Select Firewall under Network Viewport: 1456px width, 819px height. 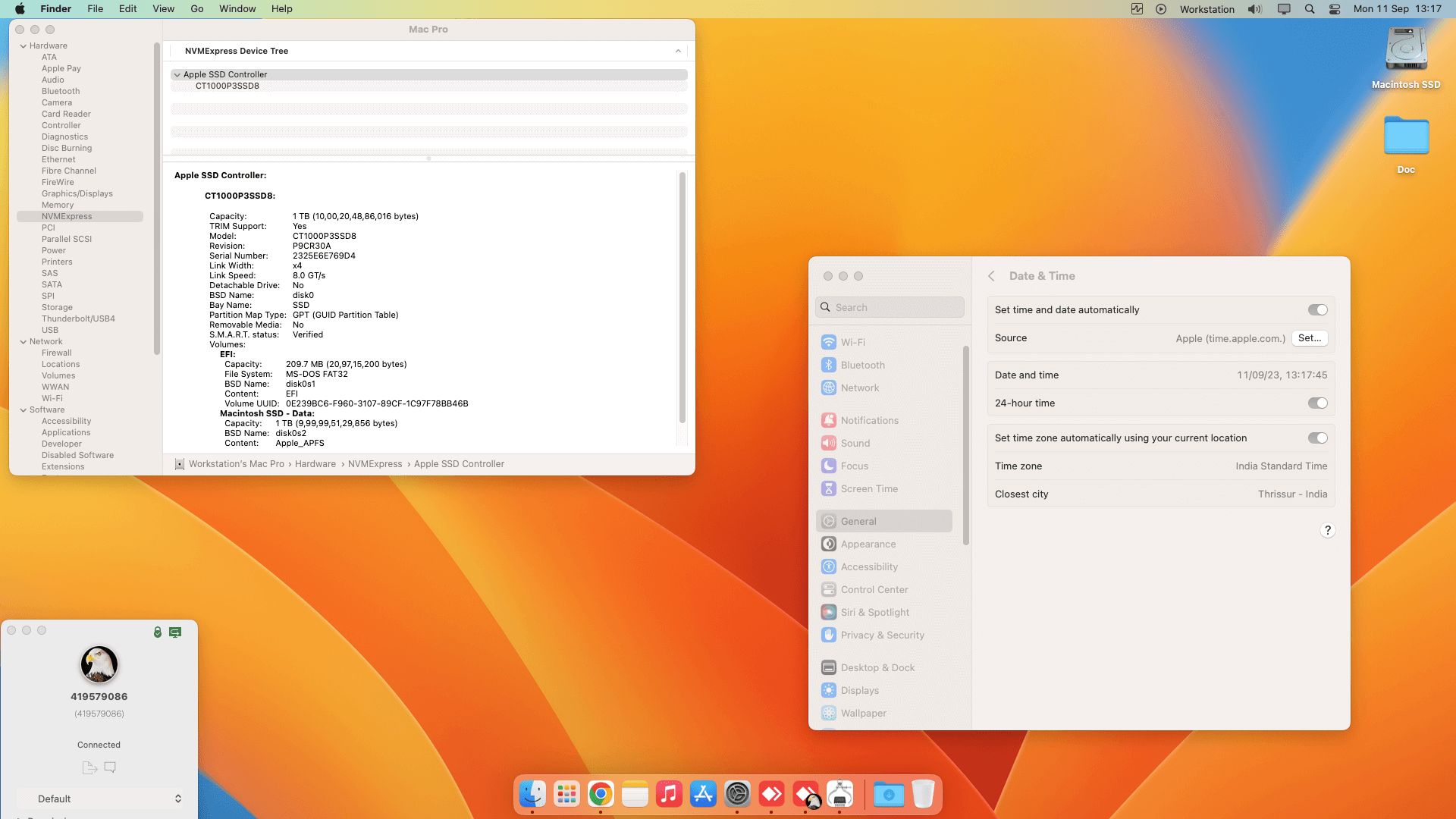pos(57,353)
